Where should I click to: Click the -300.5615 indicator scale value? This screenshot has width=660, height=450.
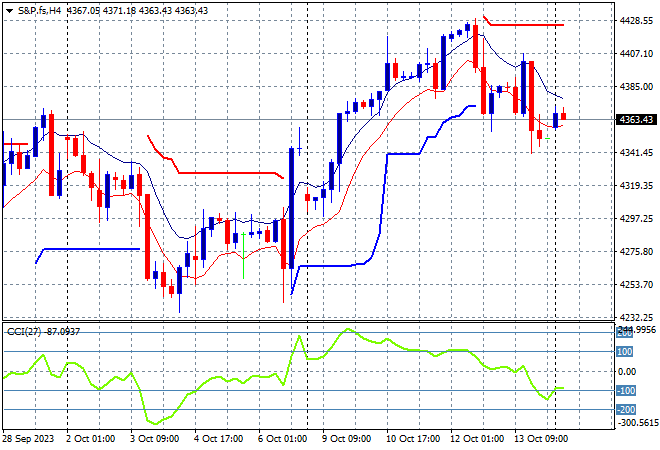click(637, 422)
